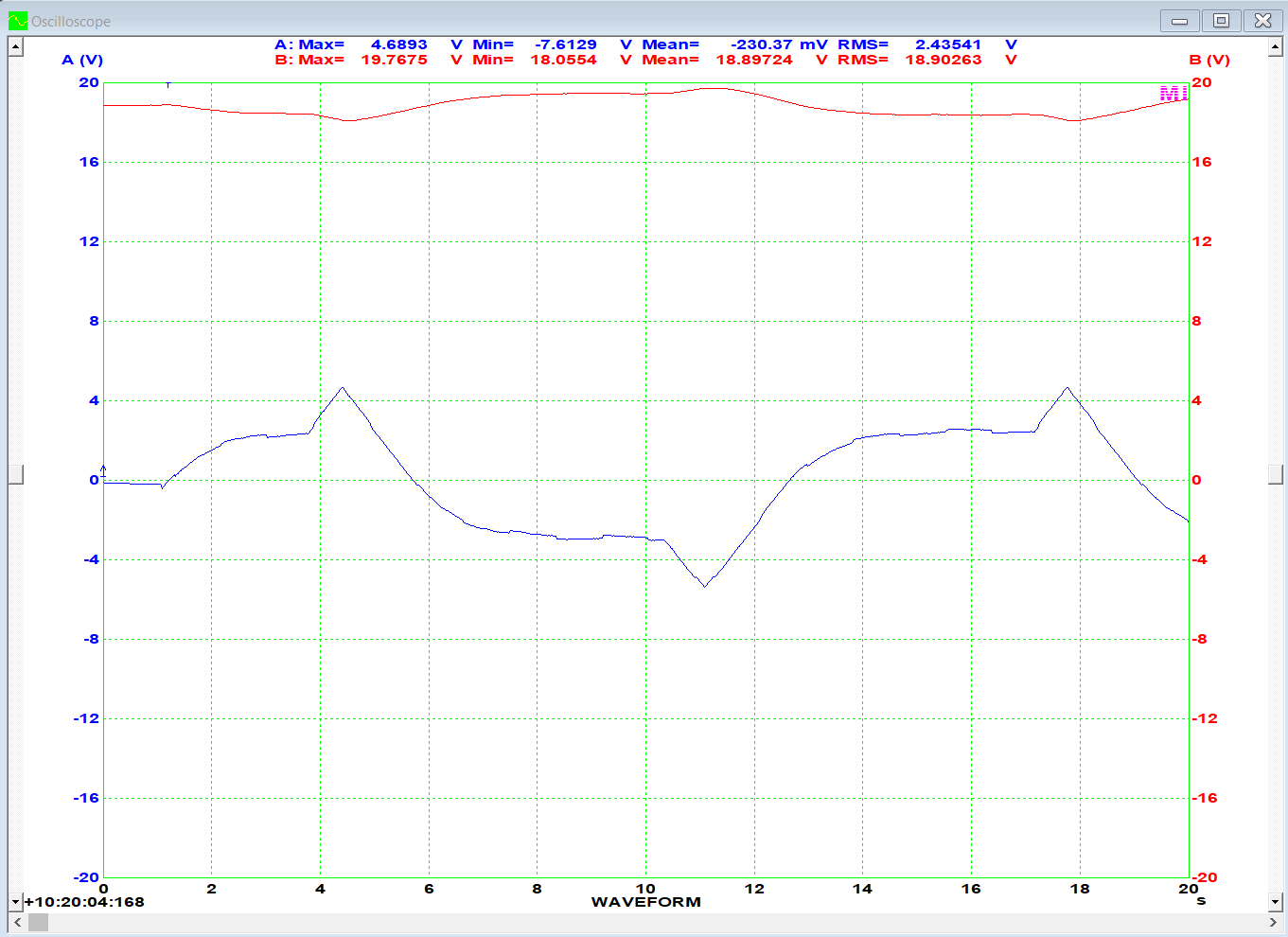Click the 'A (V)' channel axis label
The width and height of the screenshot is (1288, 937).
pyautogui.click(x=82, y=60)
